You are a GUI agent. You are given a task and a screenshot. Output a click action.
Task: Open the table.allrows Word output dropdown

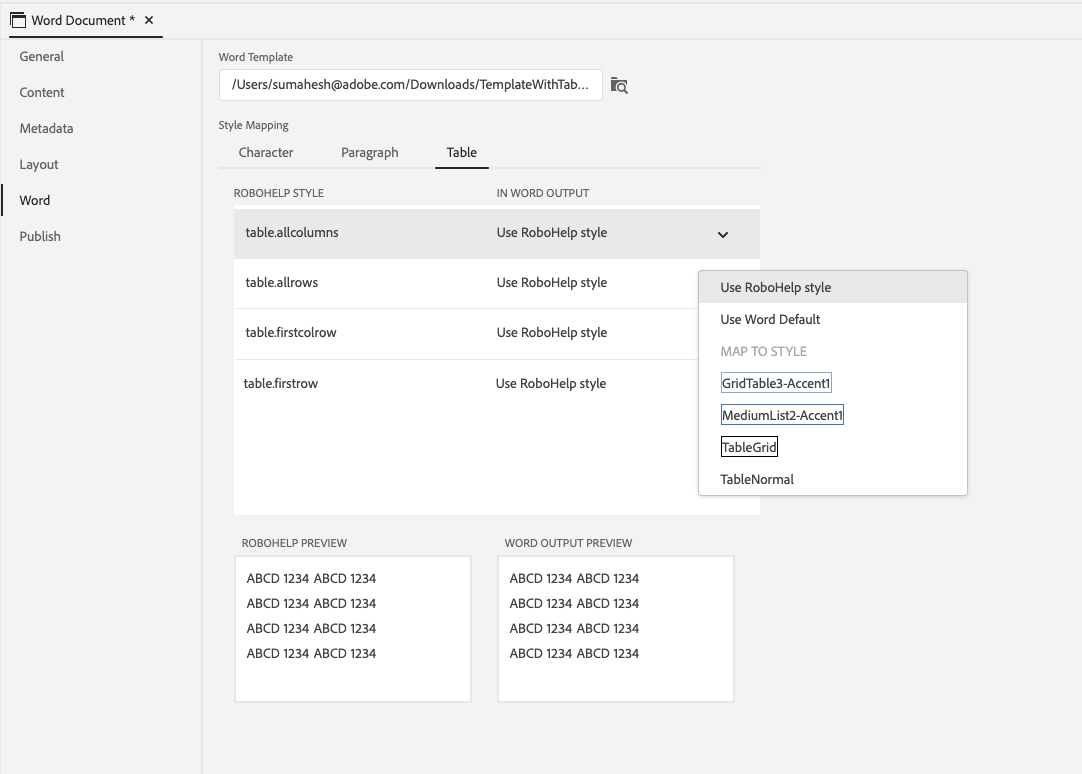[x=552, y=283]
